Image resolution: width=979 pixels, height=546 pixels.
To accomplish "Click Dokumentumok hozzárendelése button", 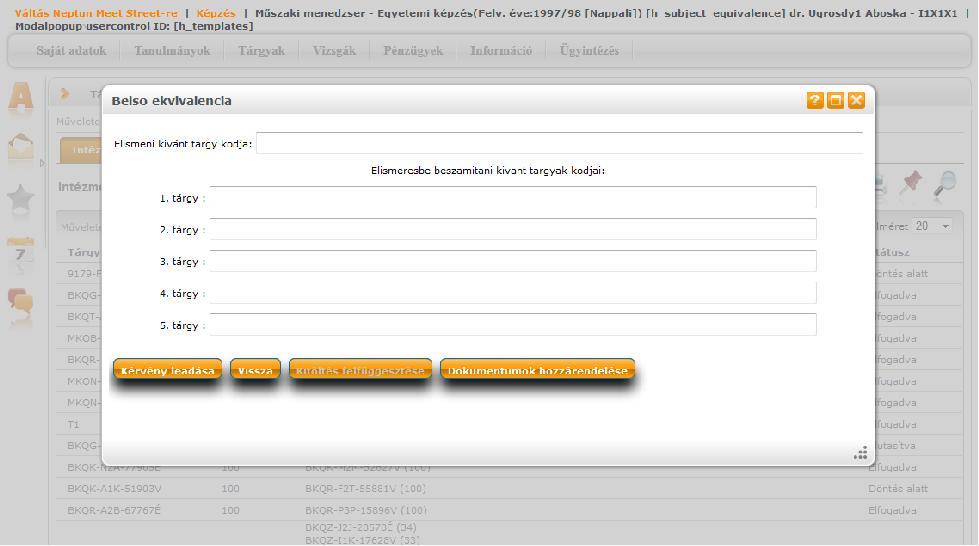I will point(538,370).
